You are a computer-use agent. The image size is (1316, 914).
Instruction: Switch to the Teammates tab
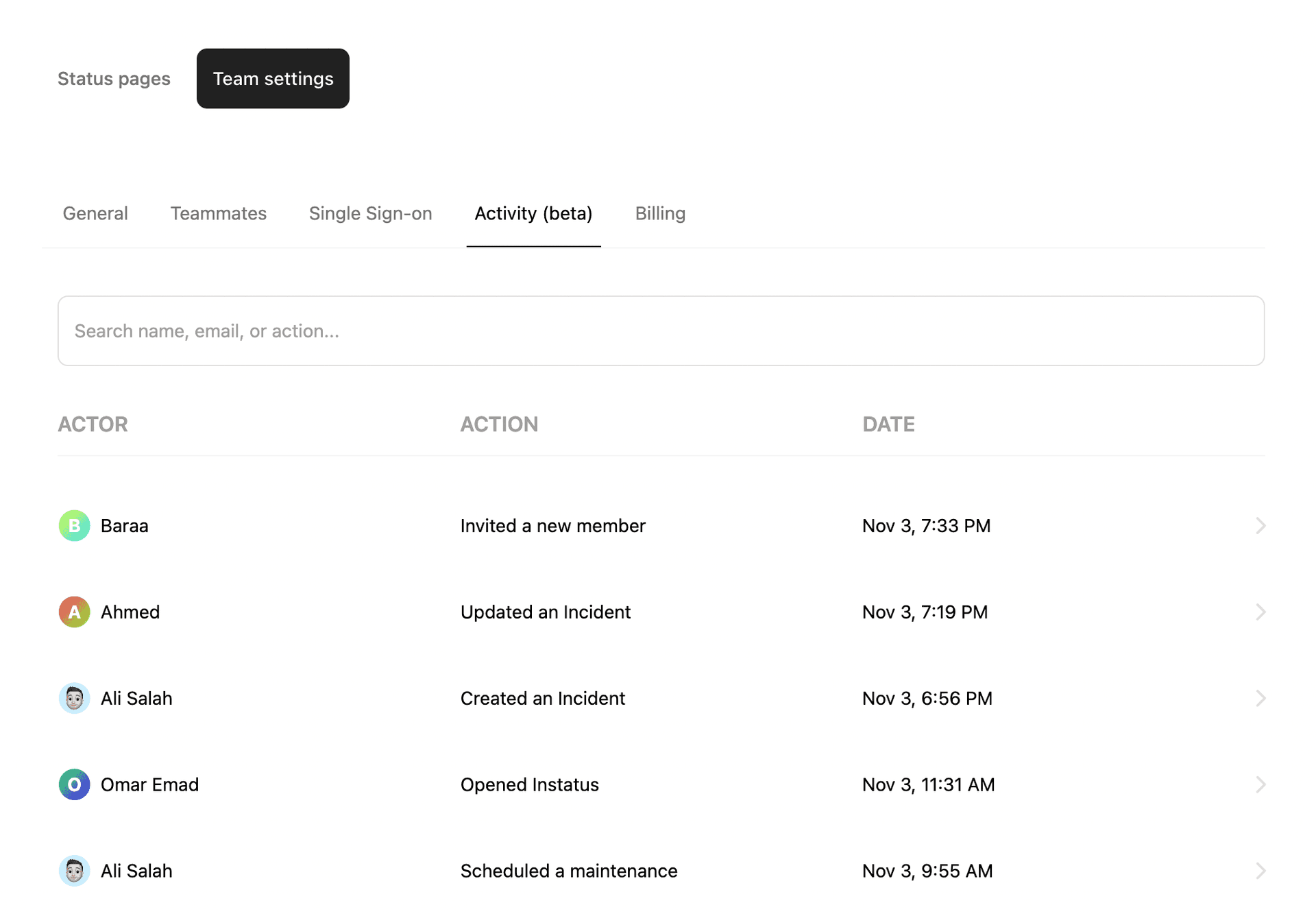click(218, 213)
